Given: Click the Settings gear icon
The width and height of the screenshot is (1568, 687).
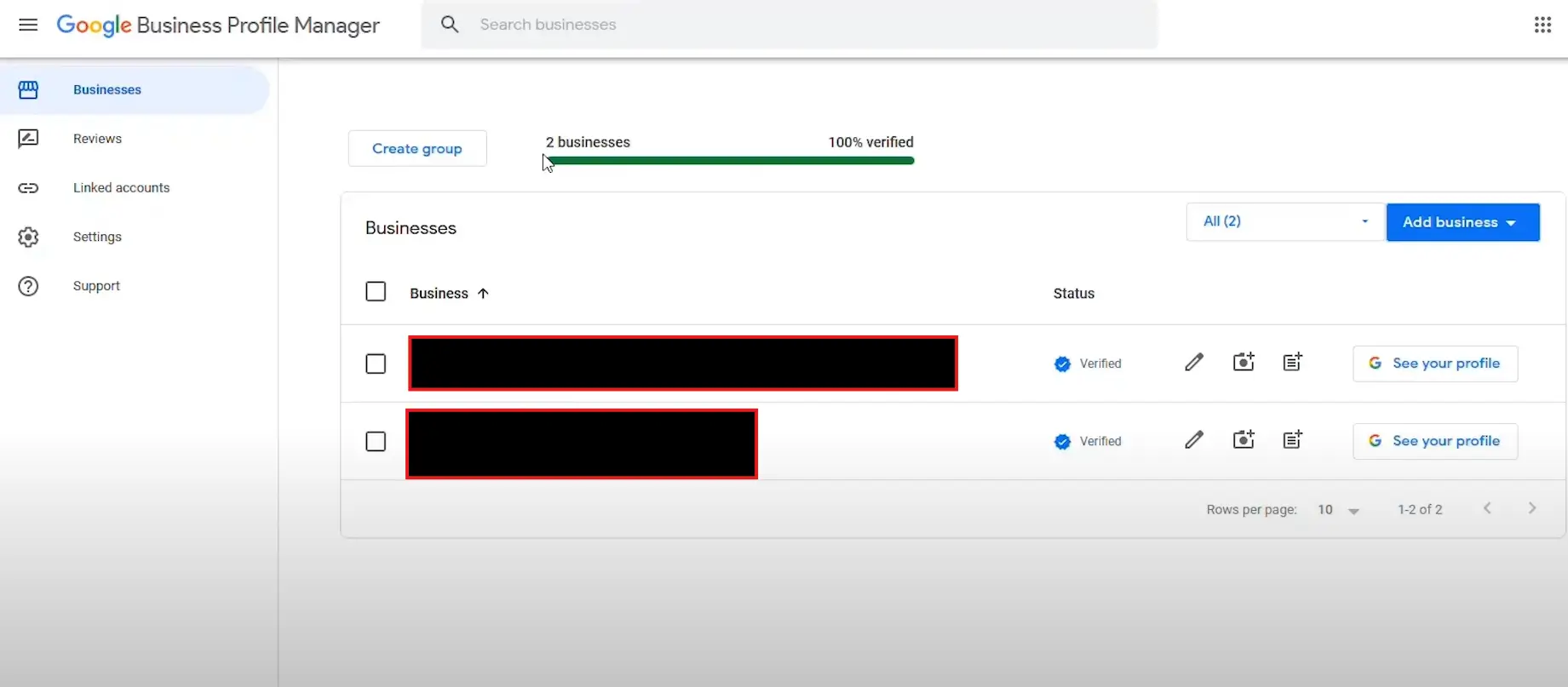Looking at the screenshot, I should point(28,237).
